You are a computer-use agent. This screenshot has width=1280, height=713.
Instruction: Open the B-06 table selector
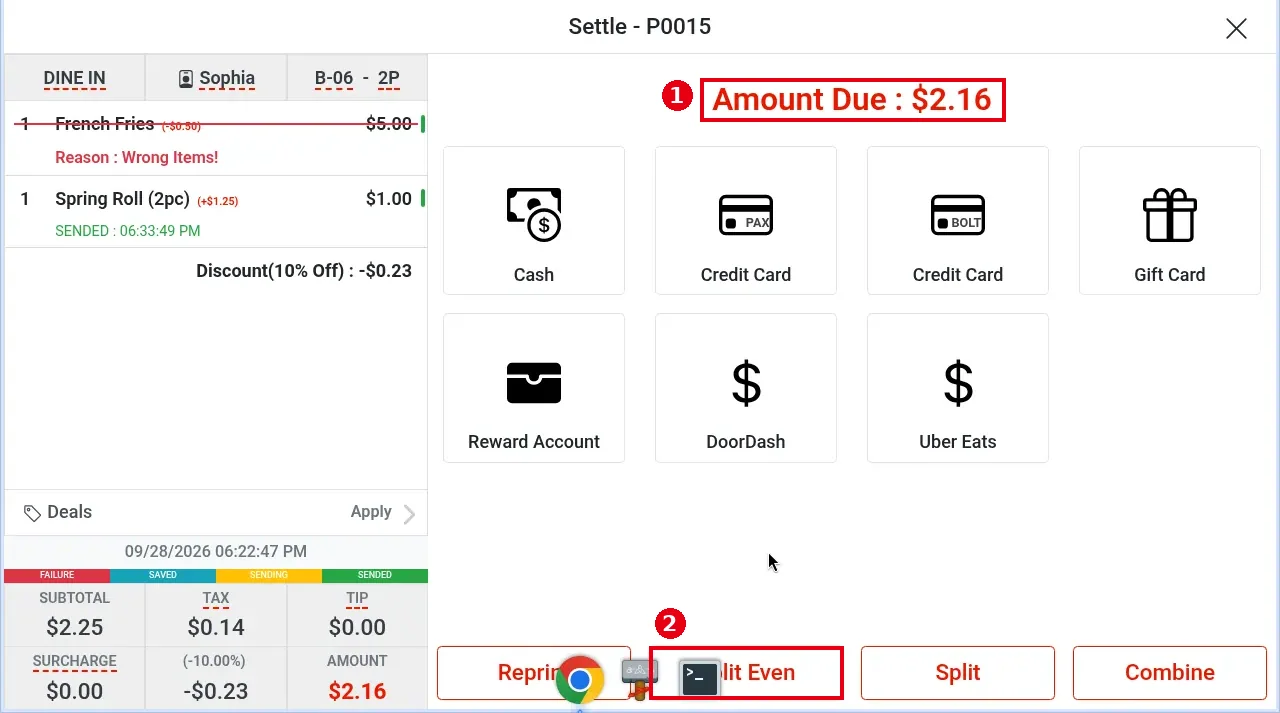[x=334, y=78]
